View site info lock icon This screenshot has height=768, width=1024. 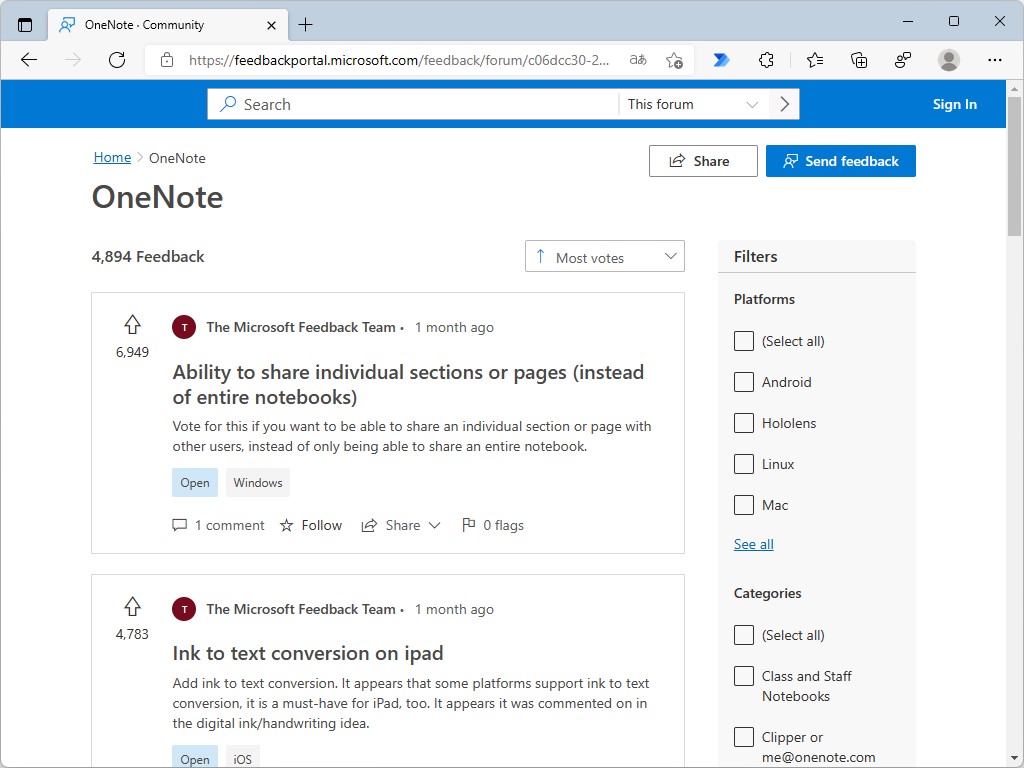(x=167, y=60)
